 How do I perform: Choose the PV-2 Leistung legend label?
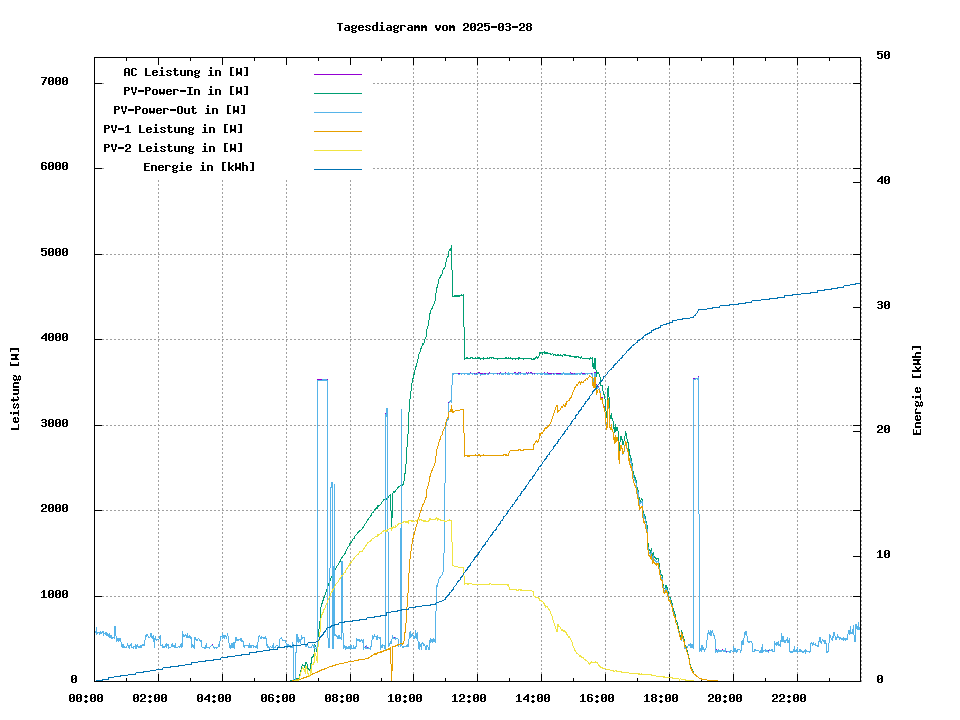click(x=173, y=148)
